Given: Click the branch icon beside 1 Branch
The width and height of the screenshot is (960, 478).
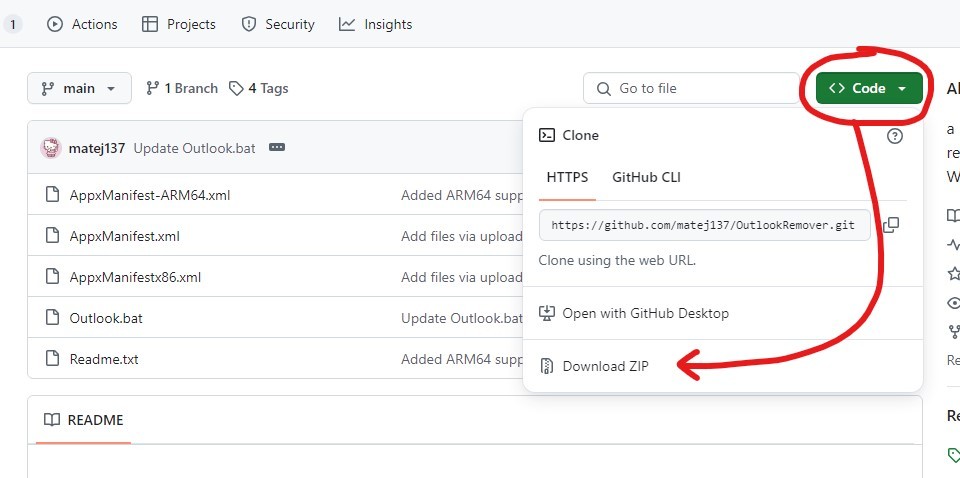Looking at the screenshot, I should [x=152, y=89].
